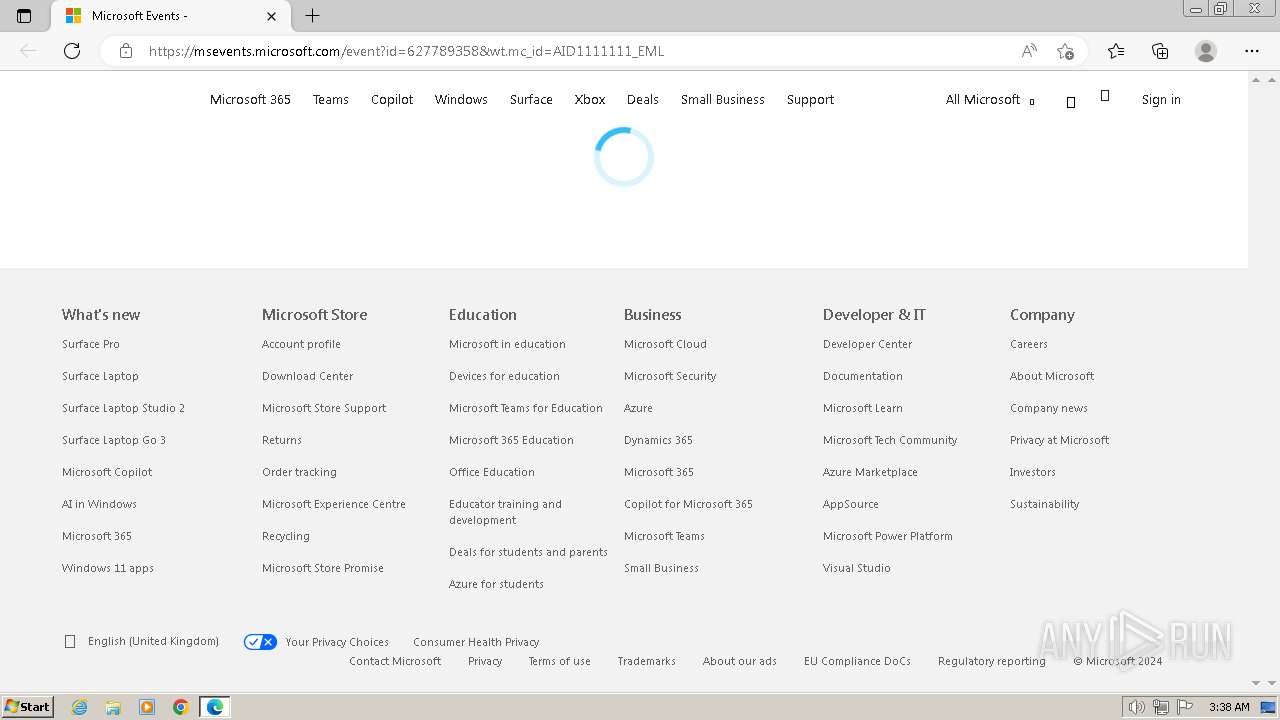The image size is (1280, 720).
Task: Open Internet Explorer from the taskbar
Action: point(79,707)
